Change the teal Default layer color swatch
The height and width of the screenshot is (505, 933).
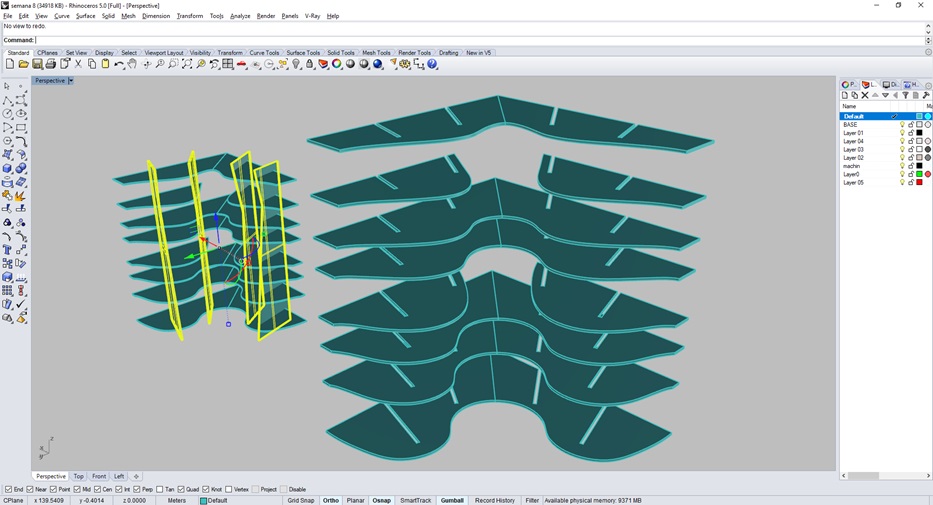(919, 116)
